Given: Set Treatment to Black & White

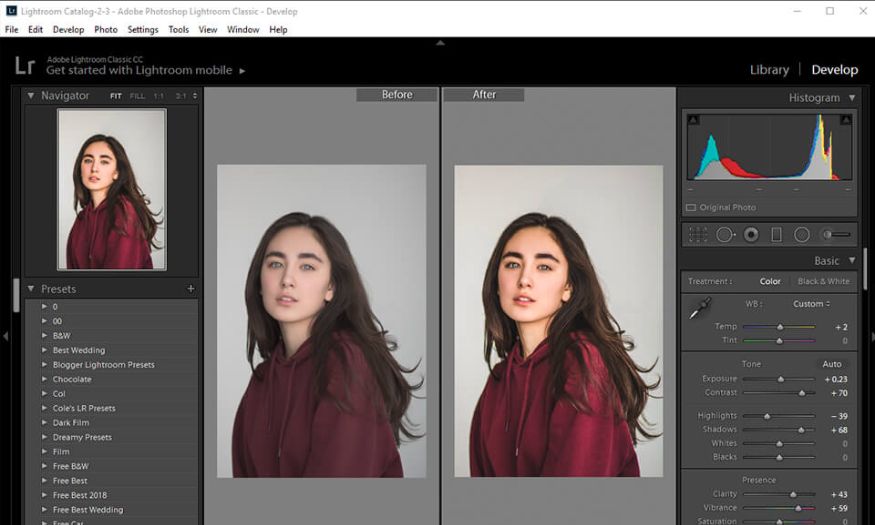Looking at the screenshot, I should coord(824,281).
